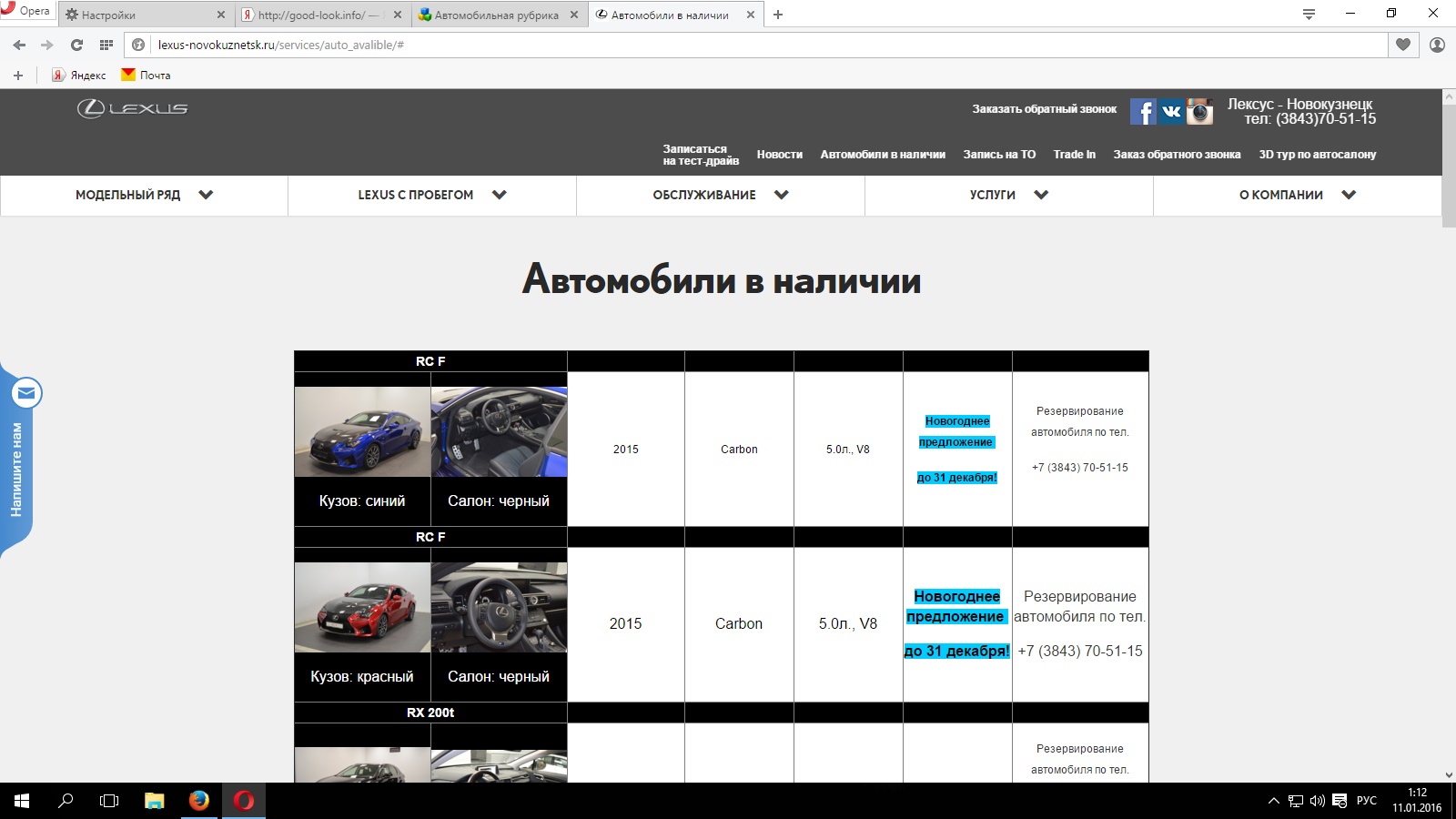1456x819 pixels.
Task: Open 3D тур по автосалону link
Action: [1318, 155]
